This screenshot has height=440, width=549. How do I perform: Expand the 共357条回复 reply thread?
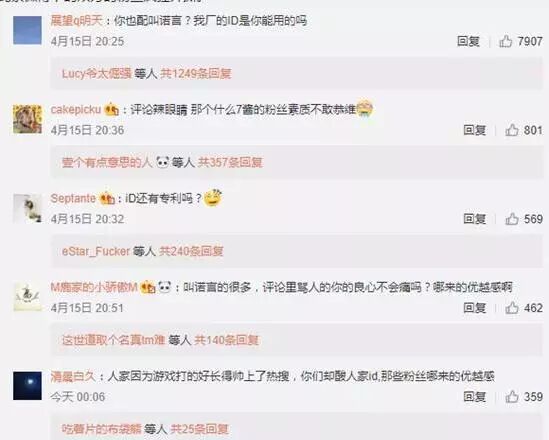tap(230, 162)
